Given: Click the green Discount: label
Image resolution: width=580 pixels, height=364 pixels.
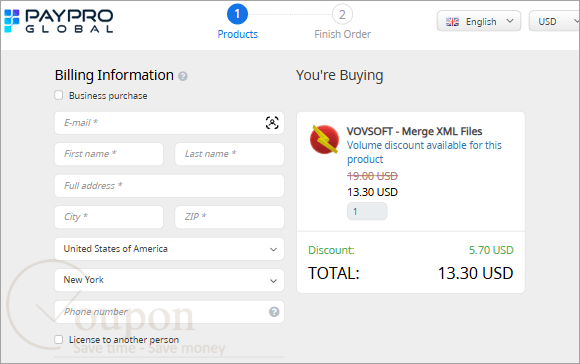Looking at the screenshot, I should coord(331,250).
